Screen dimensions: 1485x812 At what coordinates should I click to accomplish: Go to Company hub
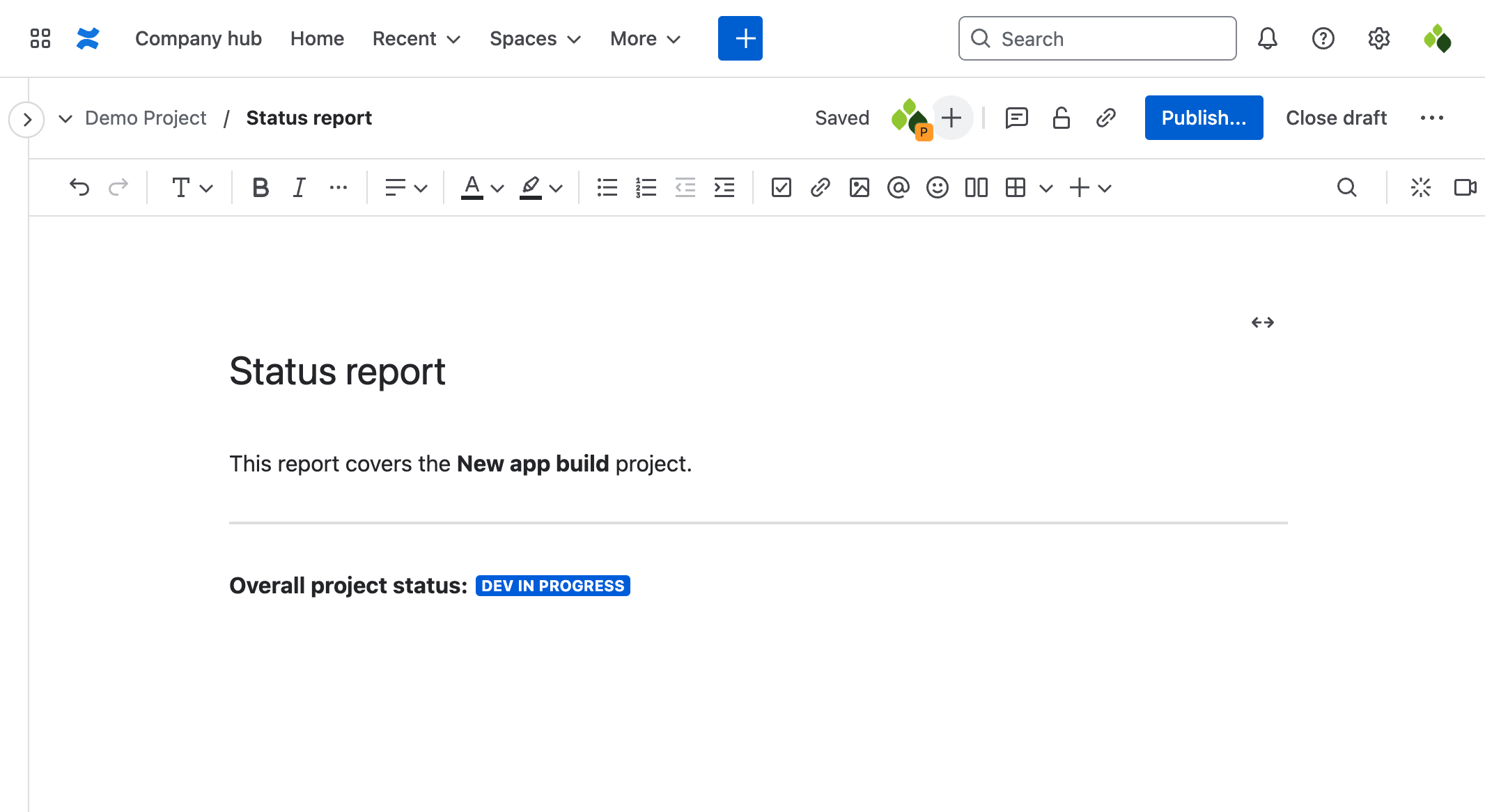point(198,38)
